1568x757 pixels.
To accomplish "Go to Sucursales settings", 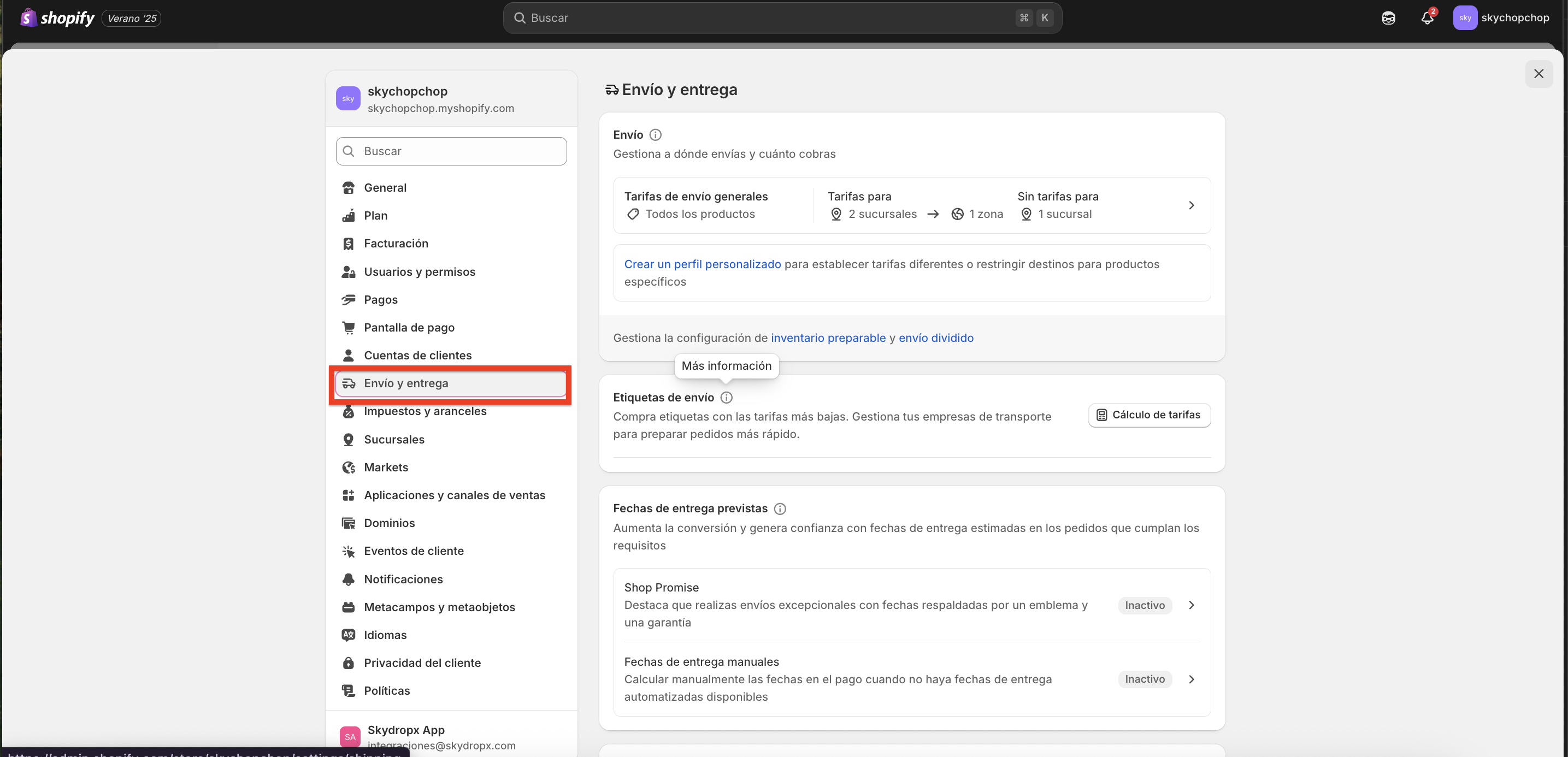I will tap(451, 439).
